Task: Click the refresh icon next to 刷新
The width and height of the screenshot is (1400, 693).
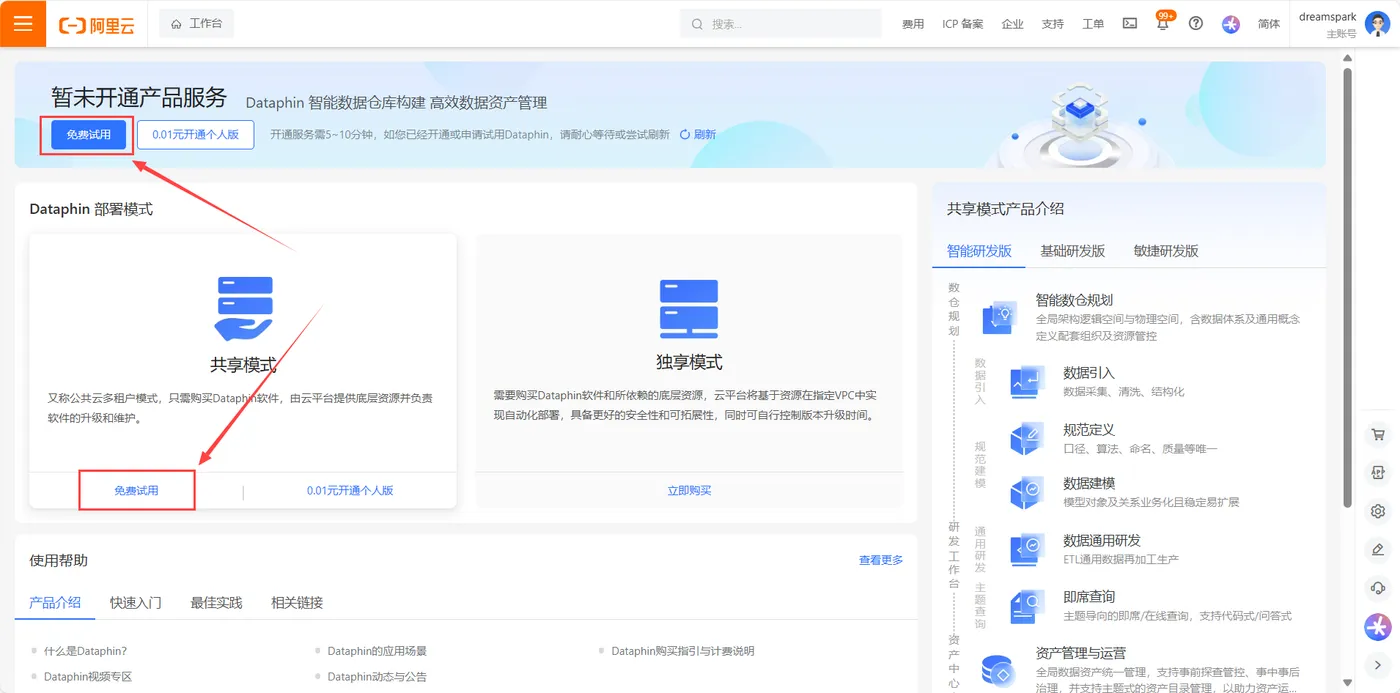Action: [x=685, y=134]
